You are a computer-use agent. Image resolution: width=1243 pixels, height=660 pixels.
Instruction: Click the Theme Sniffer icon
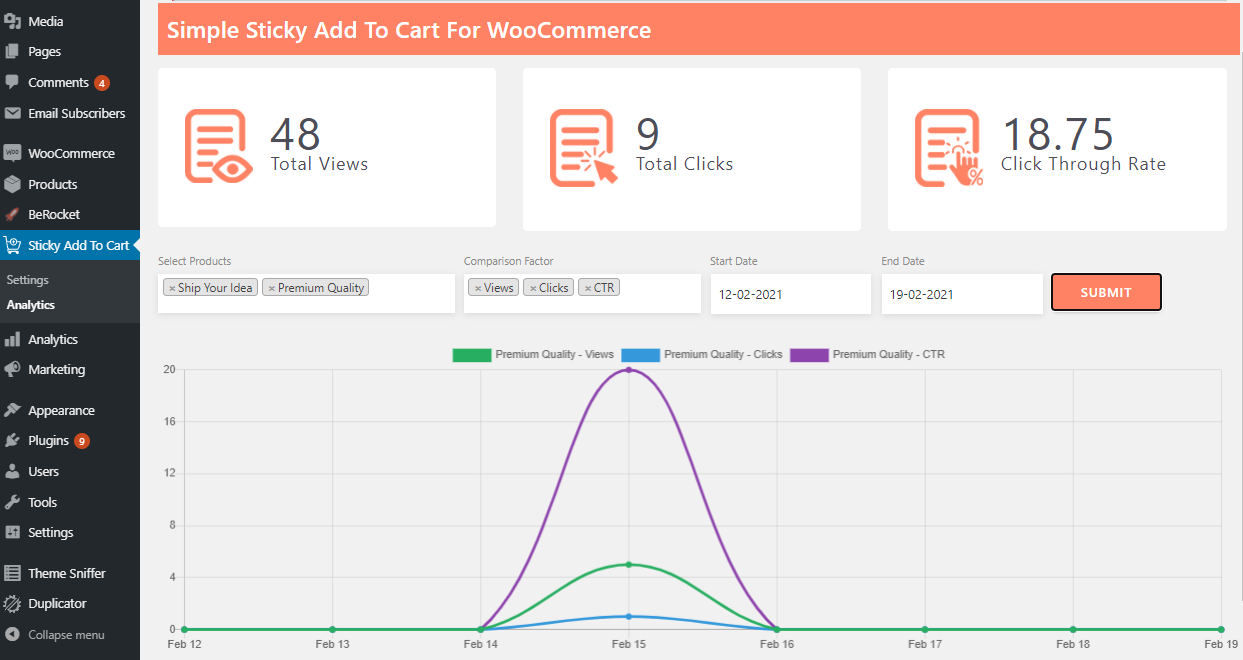click(x=12, y=573)
